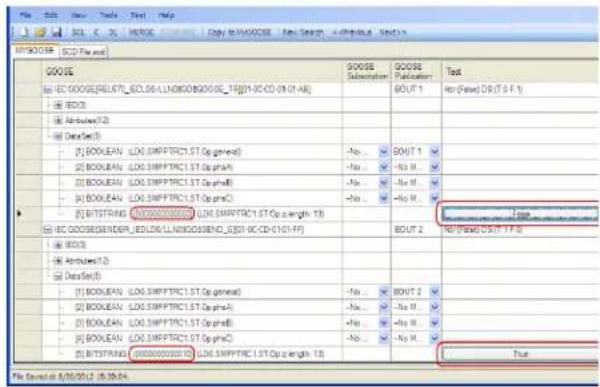
Task: Click the GOOSE Subscription column header
Action: [x=367, y=72]
